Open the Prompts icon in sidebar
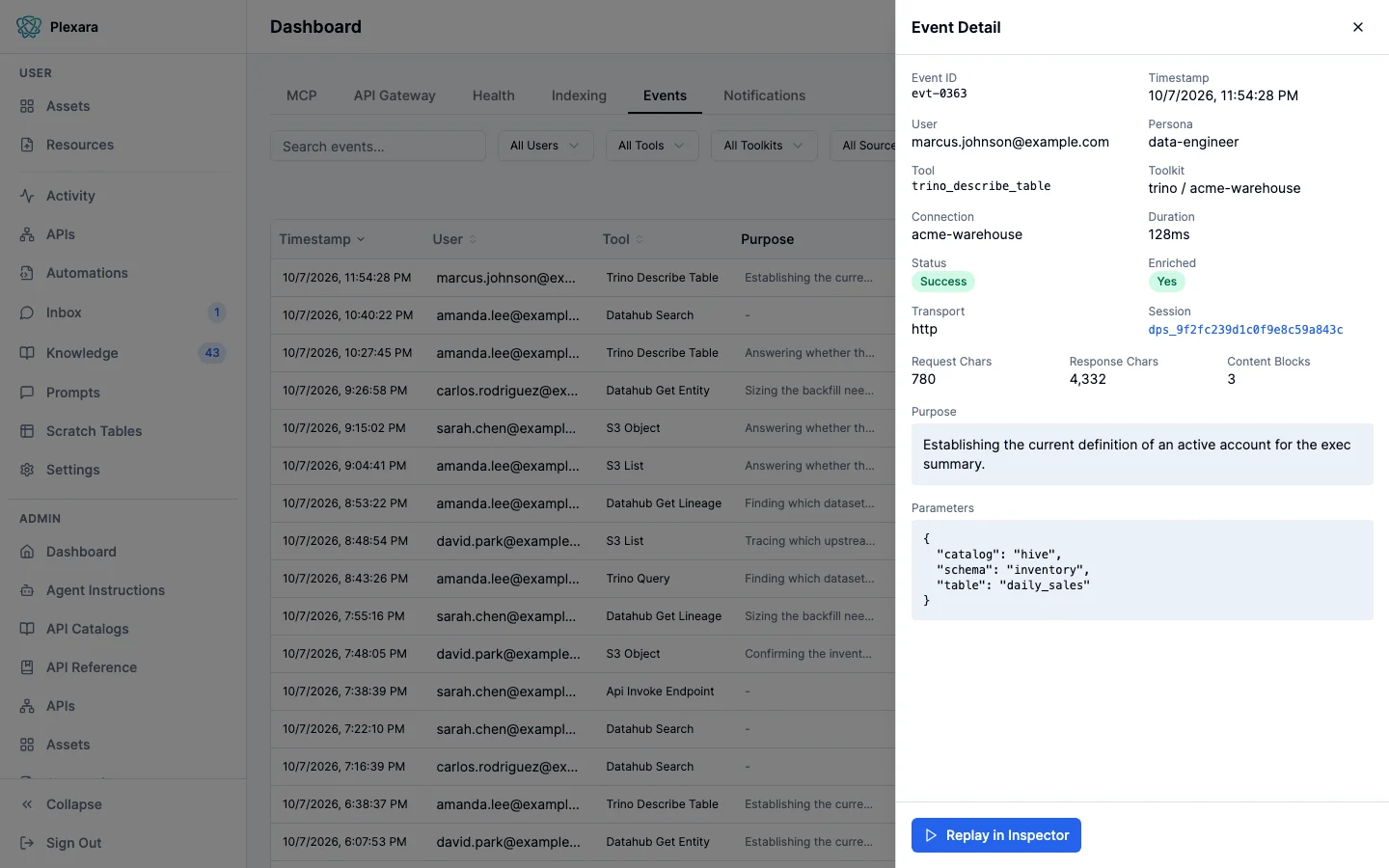Viewport: 1389px width, 868px height. pos(27,393)
